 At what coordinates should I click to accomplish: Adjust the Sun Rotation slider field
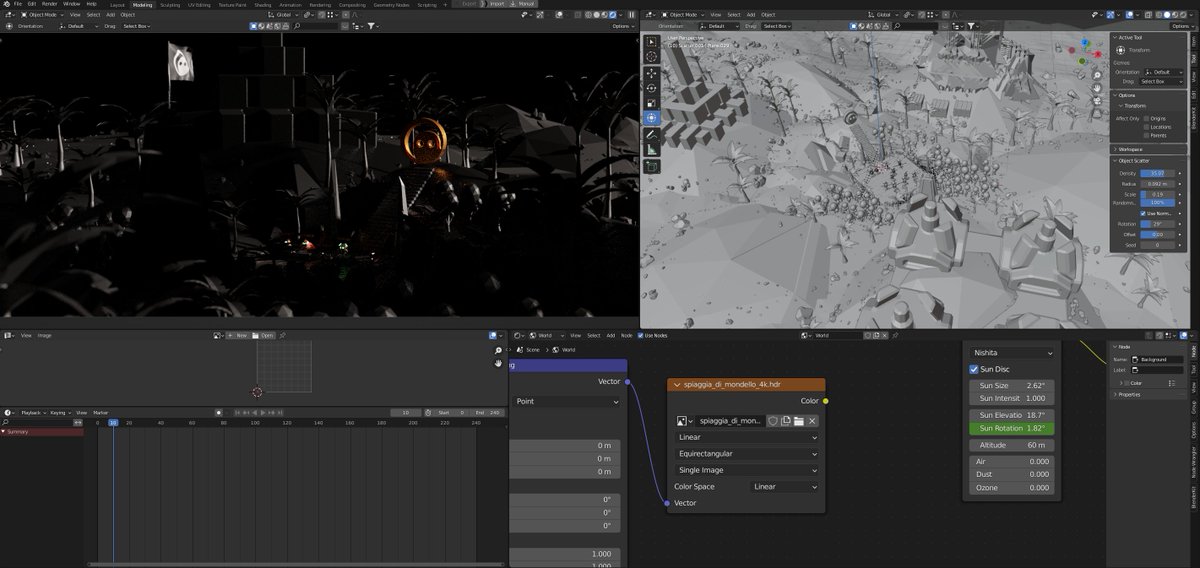pos(1012,428)
